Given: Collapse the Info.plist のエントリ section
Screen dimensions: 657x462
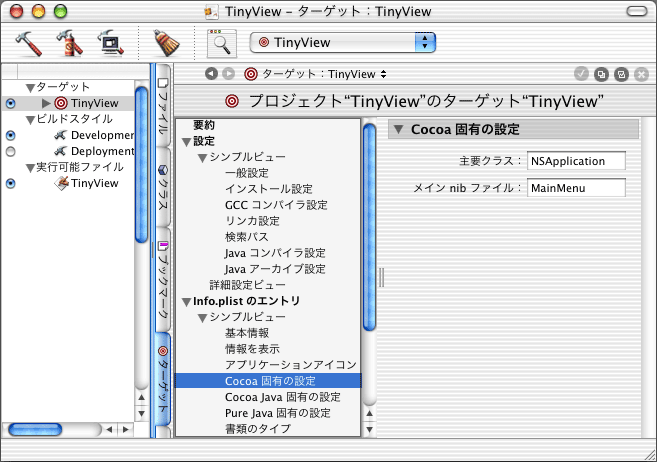Looking at the screenshot, I should pyautogui.click(x=186, y=301).
